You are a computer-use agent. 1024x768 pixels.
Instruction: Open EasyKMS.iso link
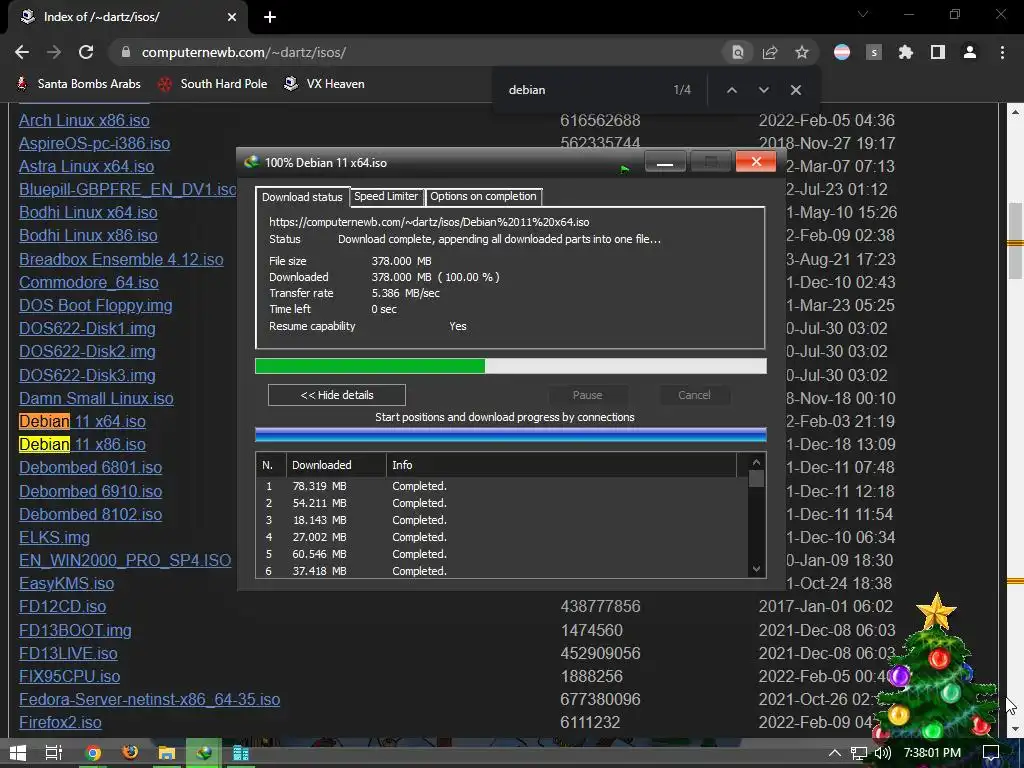(x=67, y=583)
